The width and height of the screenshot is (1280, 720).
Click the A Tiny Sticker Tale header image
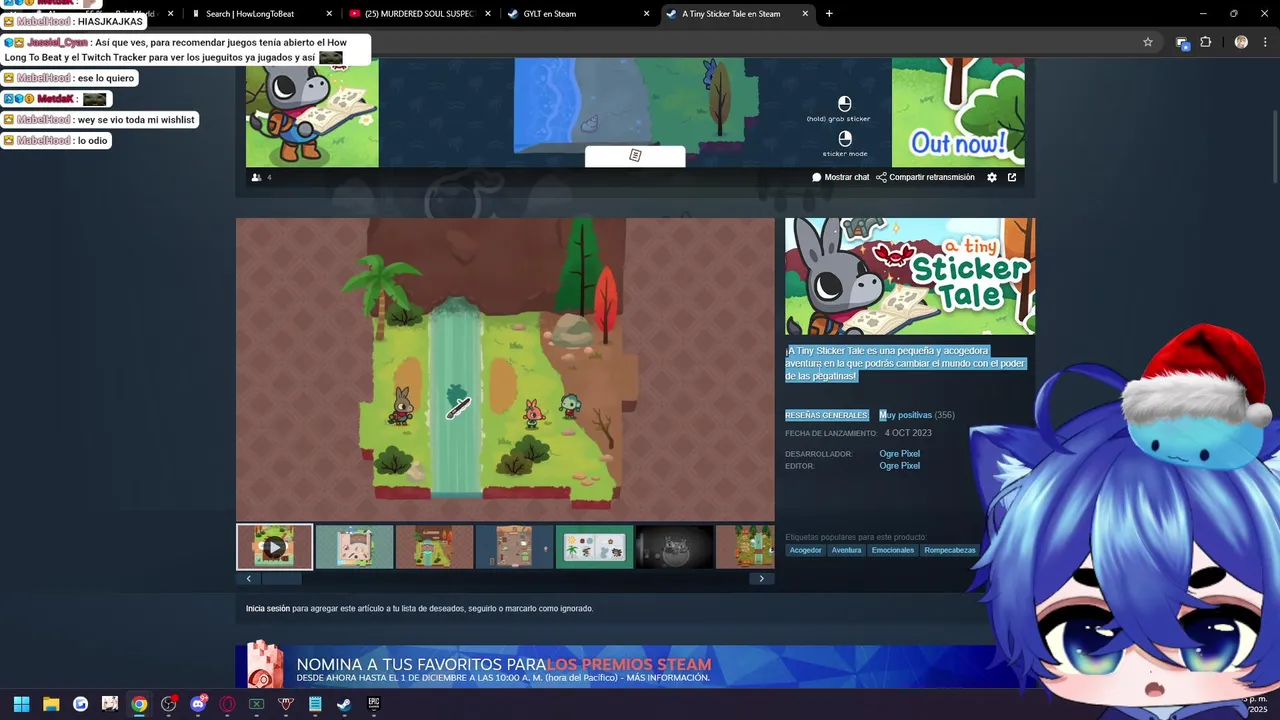point(910,276)
